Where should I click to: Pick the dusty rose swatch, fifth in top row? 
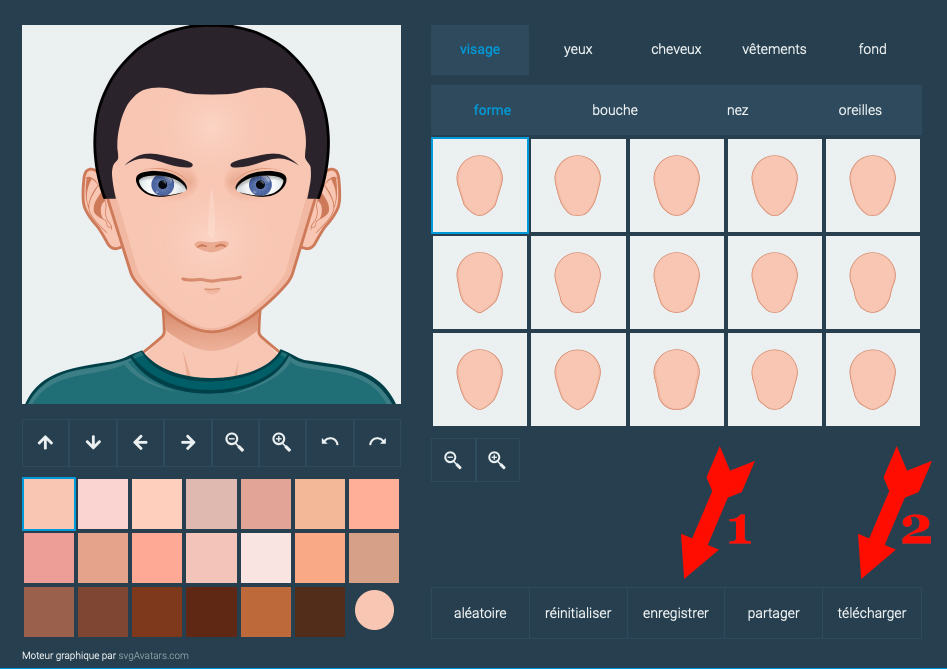266,504
